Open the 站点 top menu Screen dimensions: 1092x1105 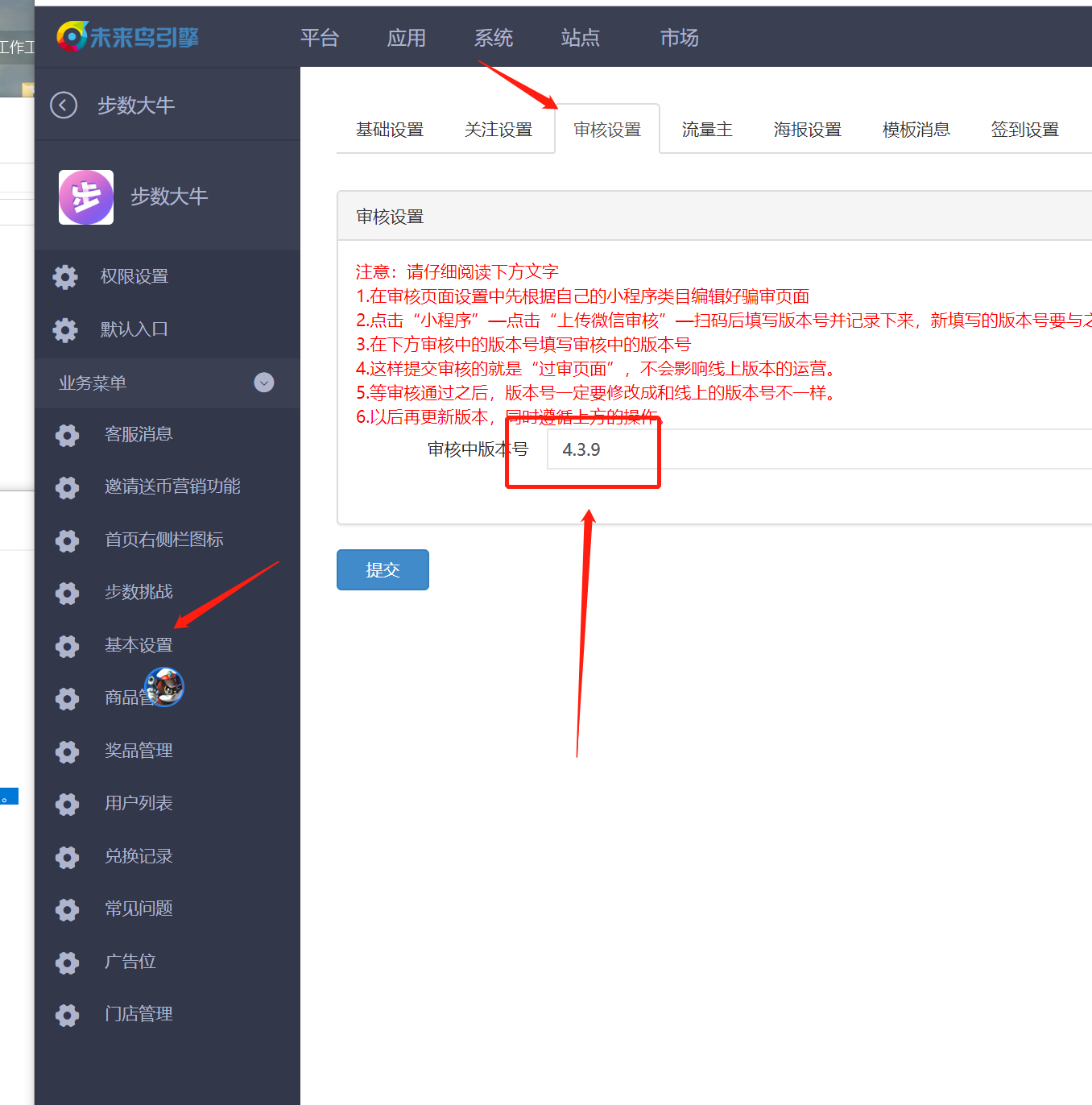[x=581, y=38]
